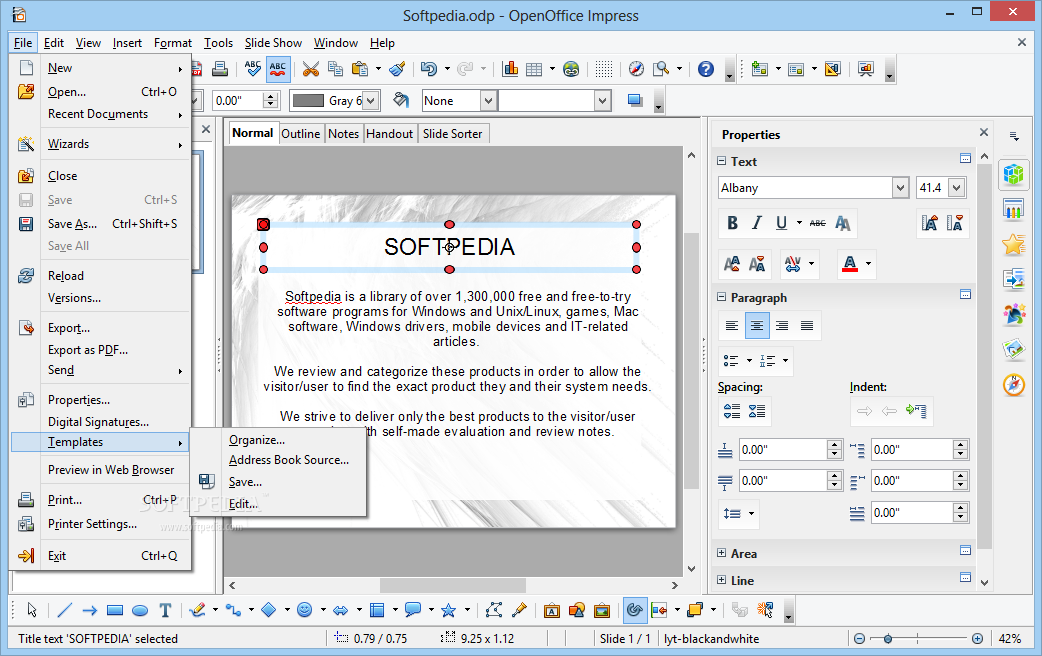Click the Points edit icon
The image size is (1042, 656).
tap(494, 610)
